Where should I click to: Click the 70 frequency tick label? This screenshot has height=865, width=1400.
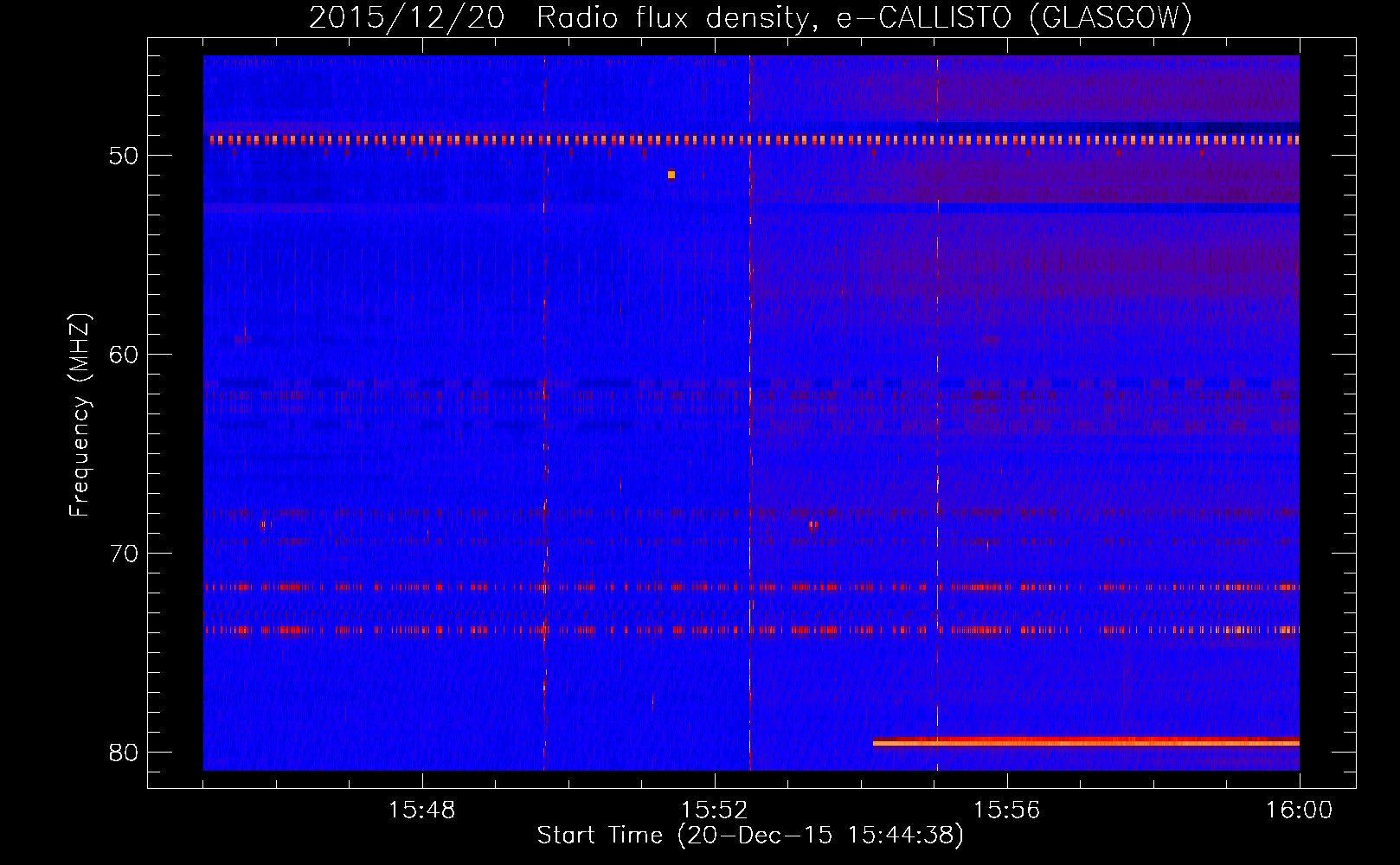(x=124, y=553)
